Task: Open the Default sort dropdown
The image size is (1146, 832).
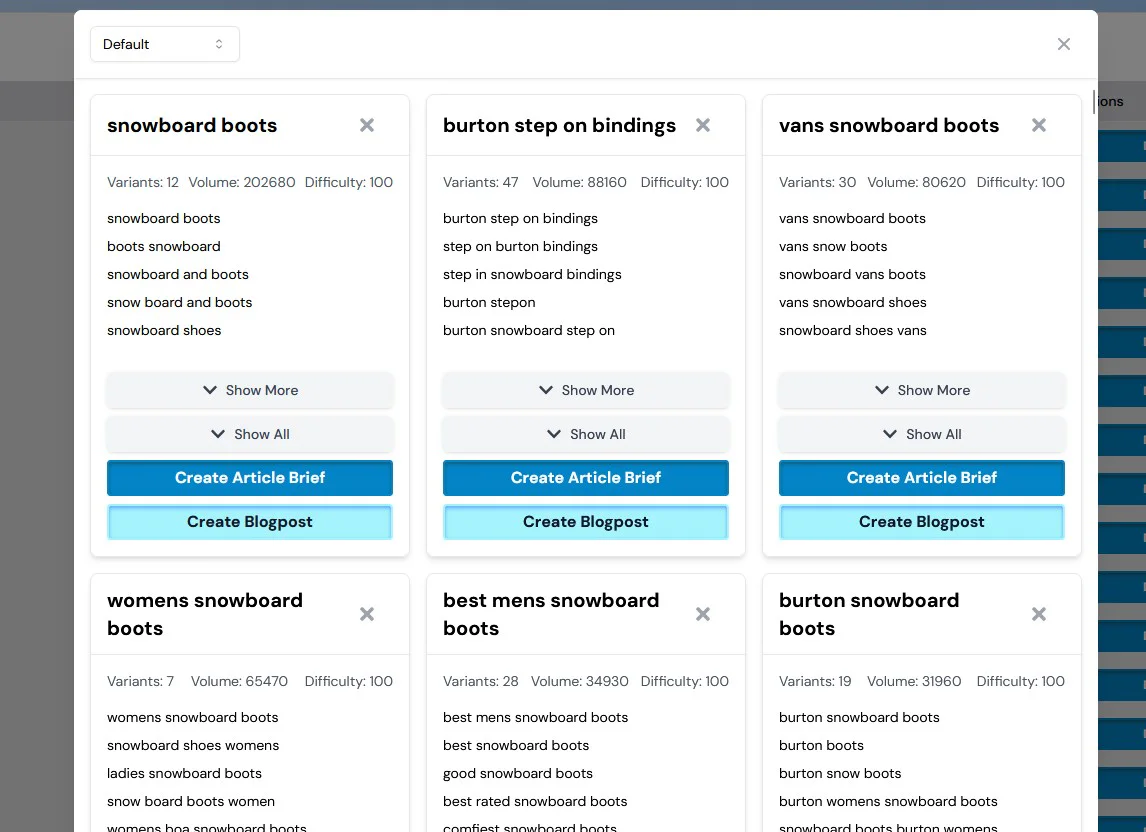Action: (x=165, y=44)
